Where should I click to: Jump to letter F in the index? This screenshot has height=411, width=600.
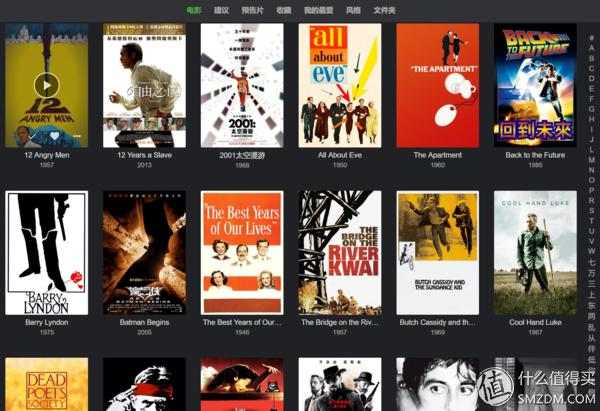point(592,99)
